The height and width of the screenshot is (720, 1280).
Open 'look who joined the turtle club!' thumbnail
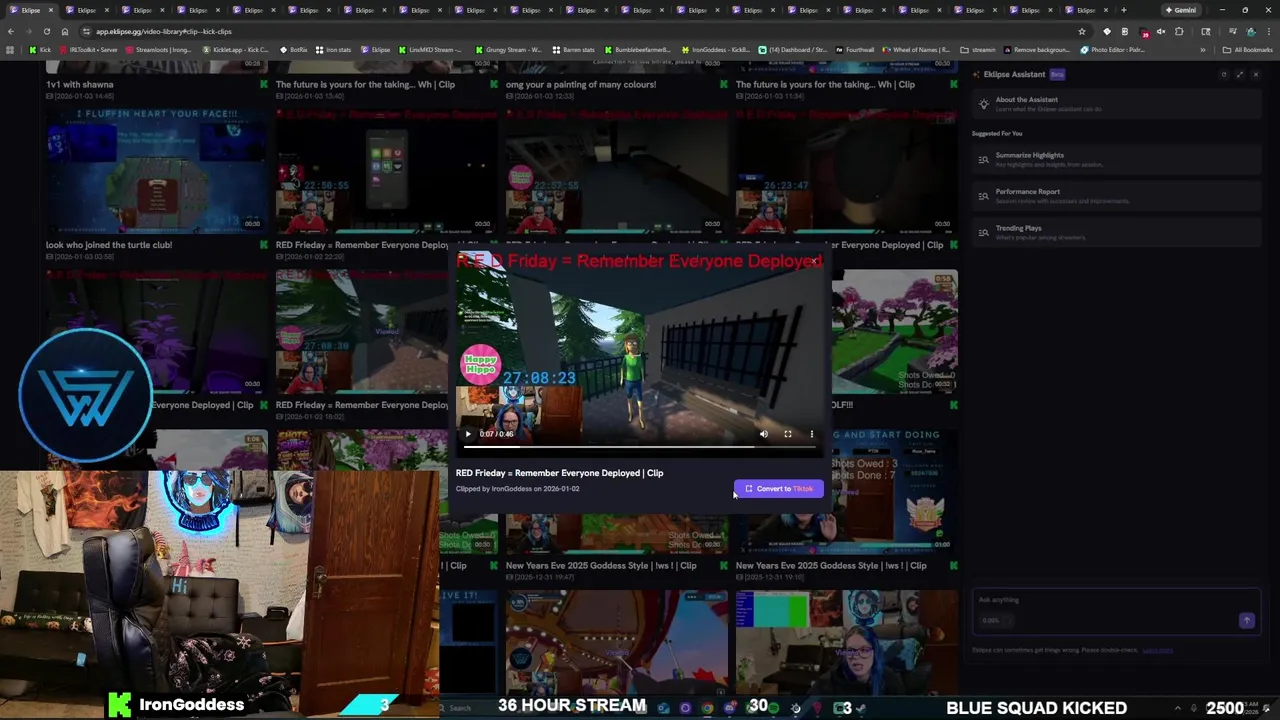[x=157, y=170]
